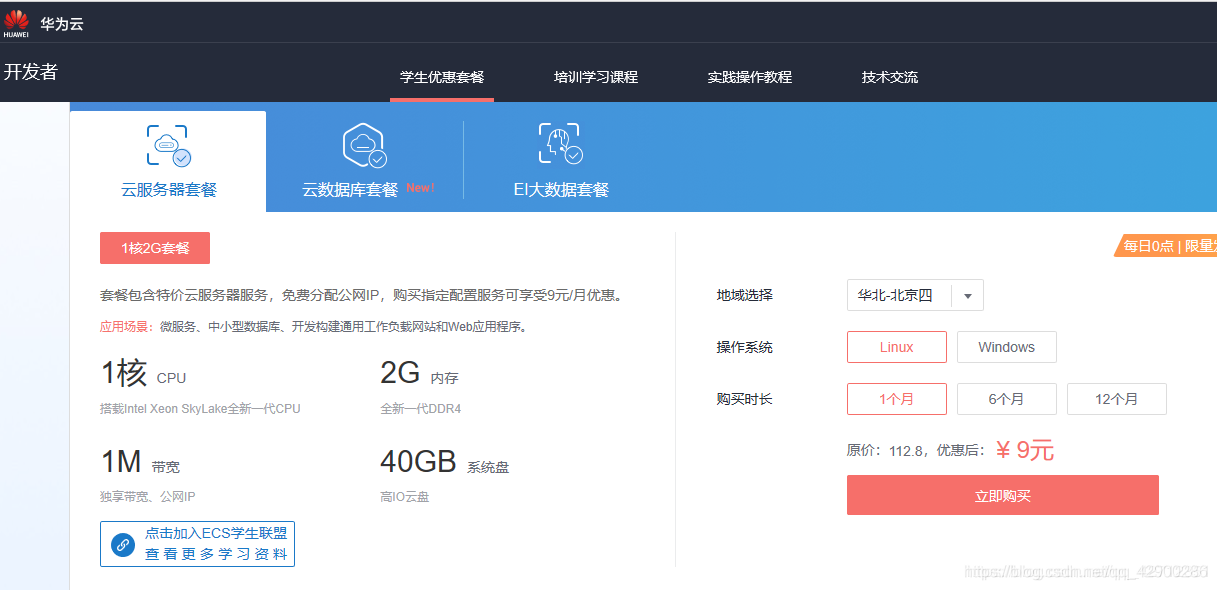The height and width of the screenshot is (590, 1217).
Task: Open the 培训学习课程 menu item
Action: (x=596, y=76)
